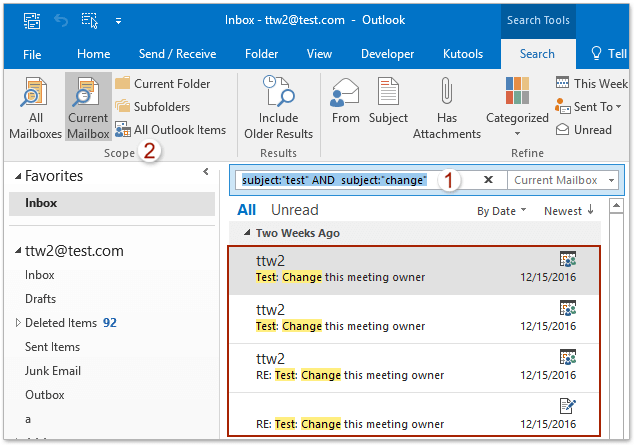Choose Subfolders search scope
This screenshot has width=637, height=447.
pyautogui.click(x=152, y=106)
